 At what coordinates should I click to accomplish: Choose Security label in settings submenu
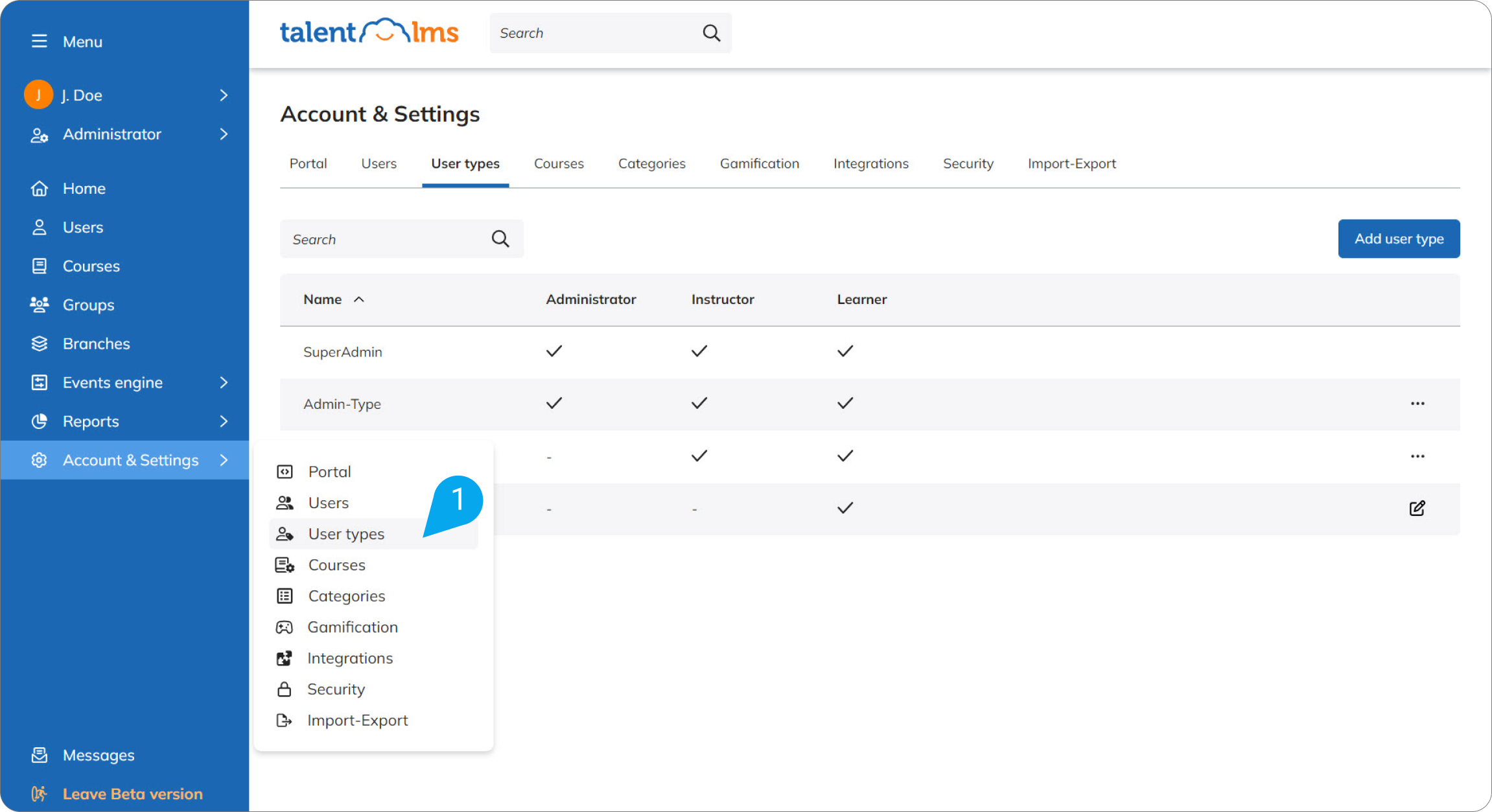[x=336, y=690]
